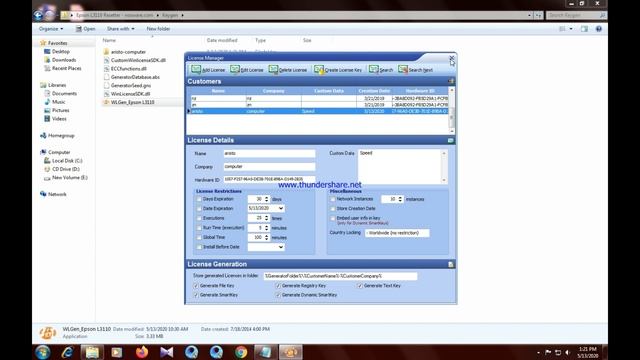Select Desktop in Explorer Favorites
640x360 pixels.
pos(57,51)
